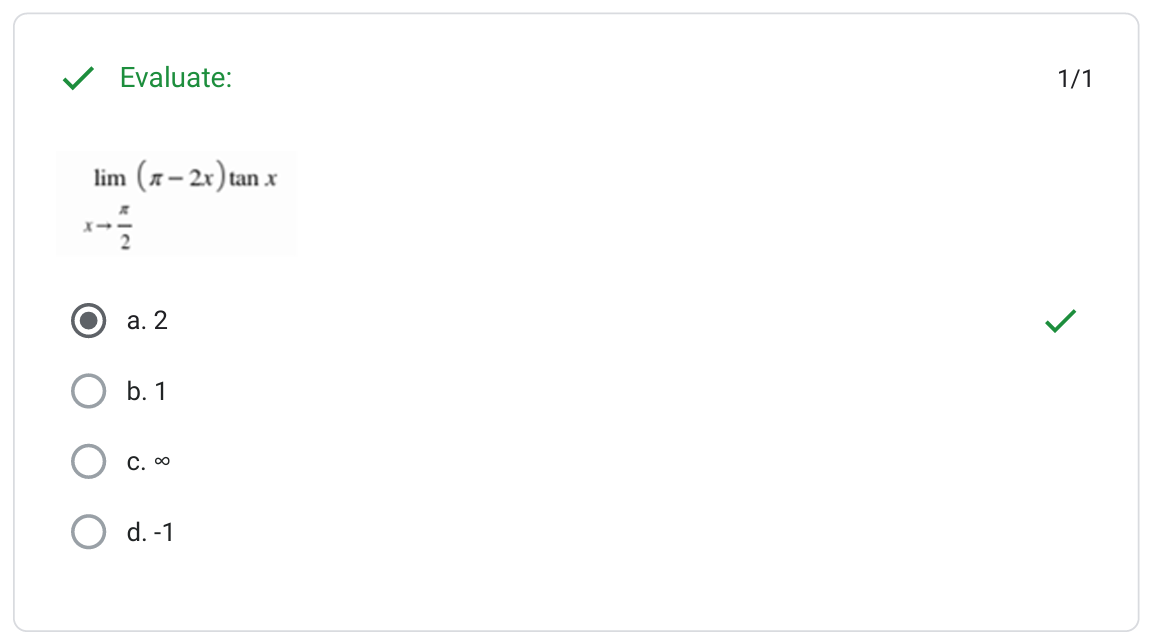This screenshot has height=643, width=1153.
Task: Click the green checkmark beside Evaluate heading
Action: click(x=79, y=78)
